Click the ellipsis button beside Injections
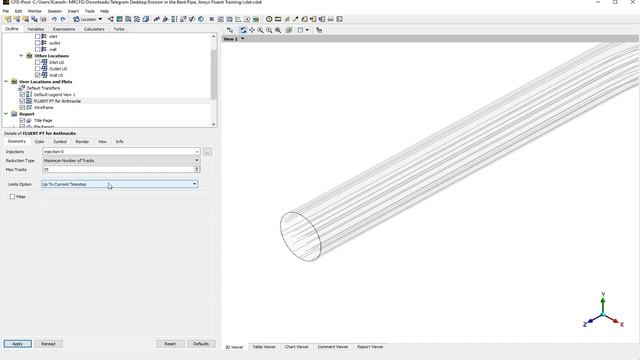Screen dimensions: 640x360 [x=207, y=152]
